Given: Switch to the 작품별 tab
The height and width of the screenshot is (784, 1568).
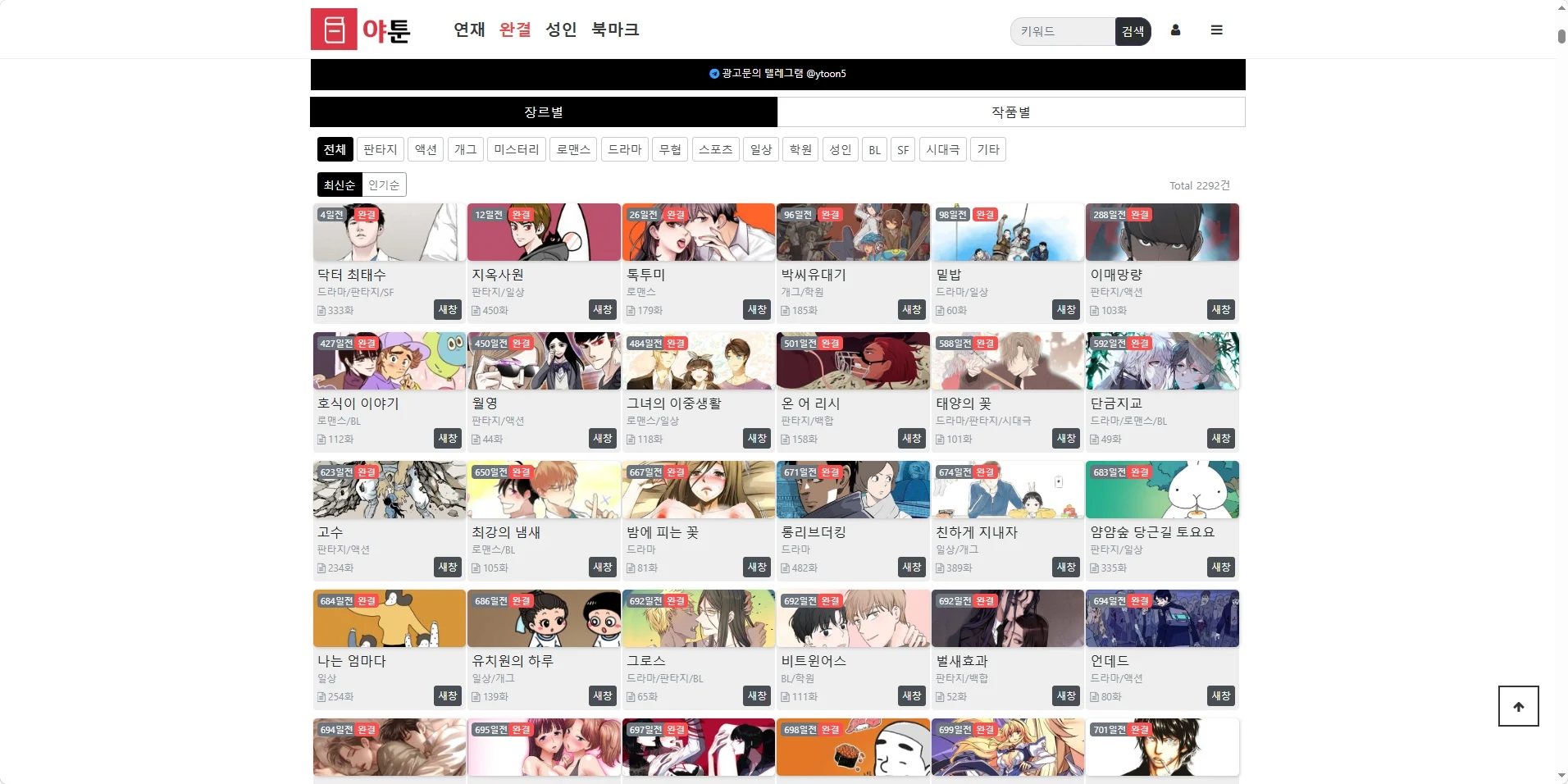Looking at the screenshot, I should (x=1011, y=112).
